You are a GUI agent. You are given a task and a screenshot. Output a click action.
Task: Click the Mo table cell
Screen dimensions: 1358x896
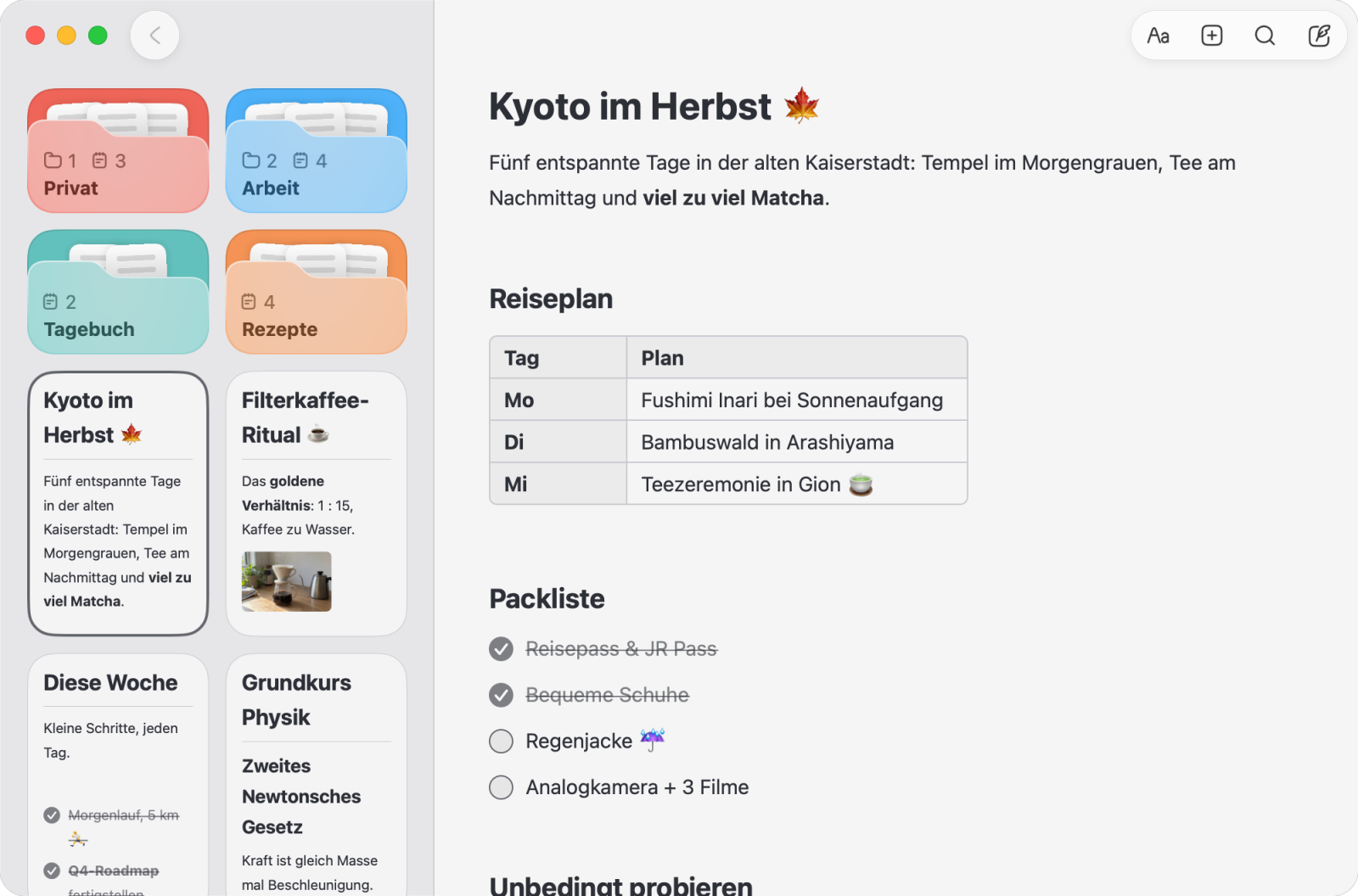click(x=558, y=400)
